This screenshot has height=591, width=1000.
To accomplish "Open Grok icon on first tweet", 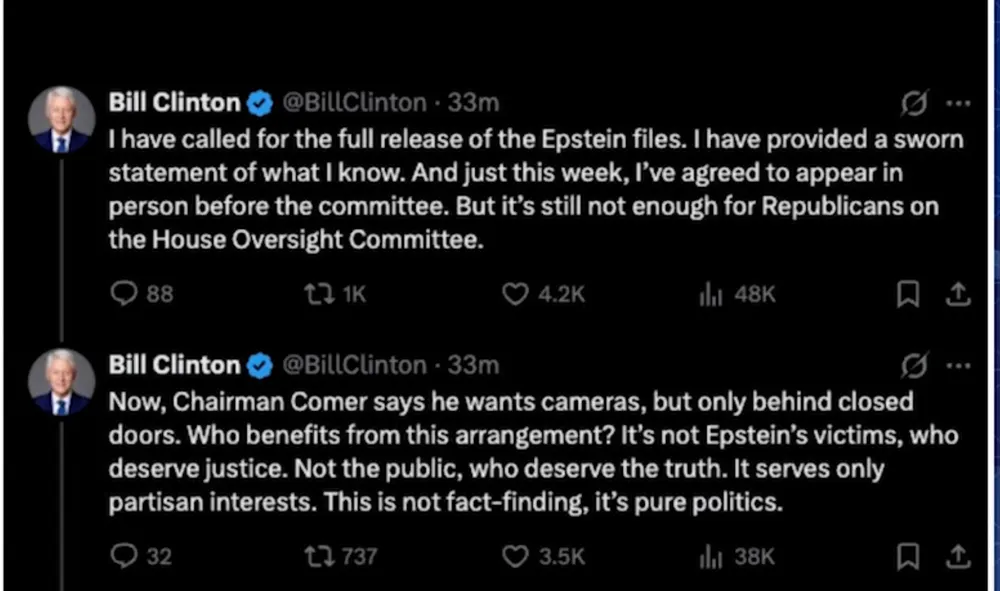I will pos(914,103).
